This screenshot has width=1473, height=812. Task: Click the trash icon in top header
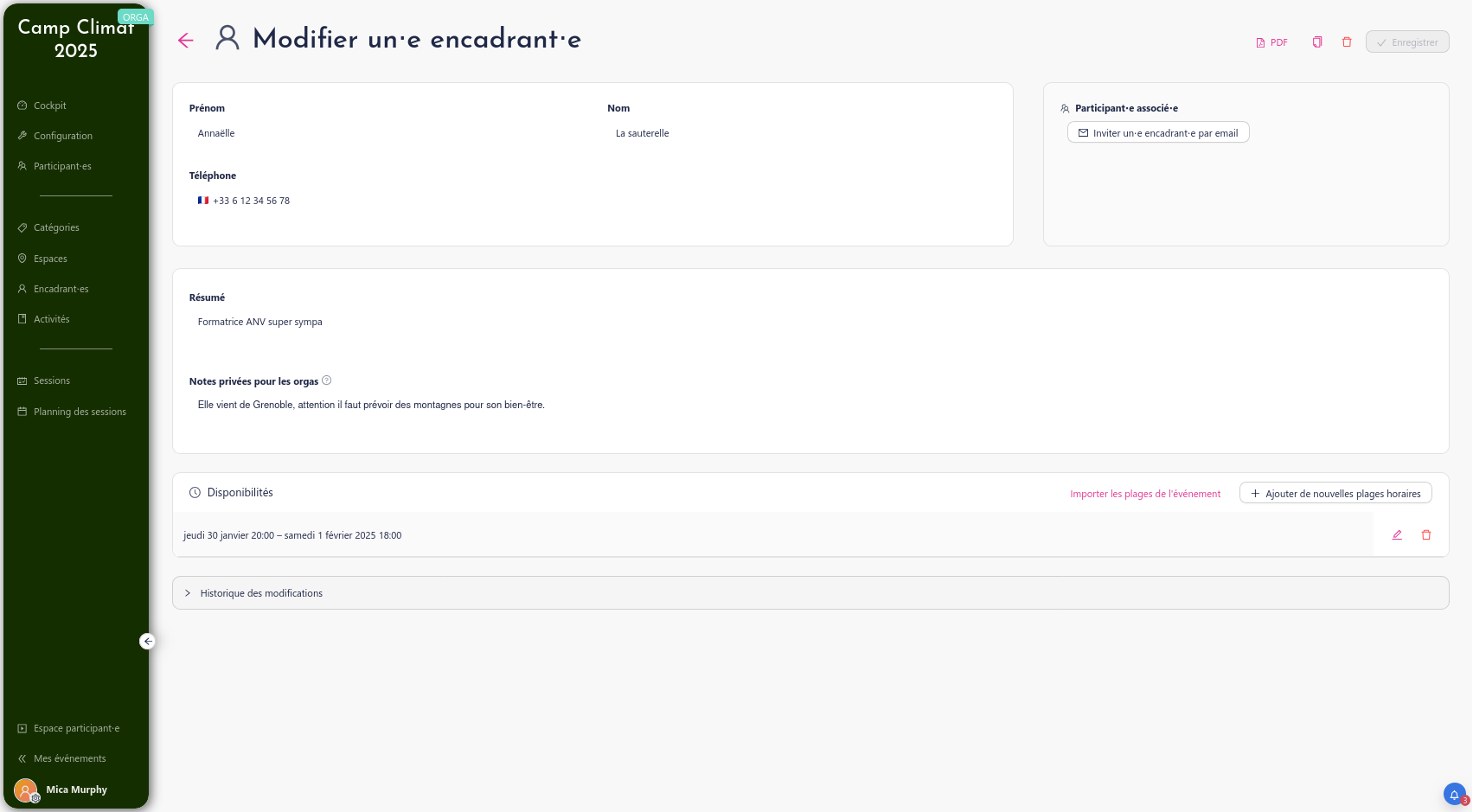pos(1347,42)
